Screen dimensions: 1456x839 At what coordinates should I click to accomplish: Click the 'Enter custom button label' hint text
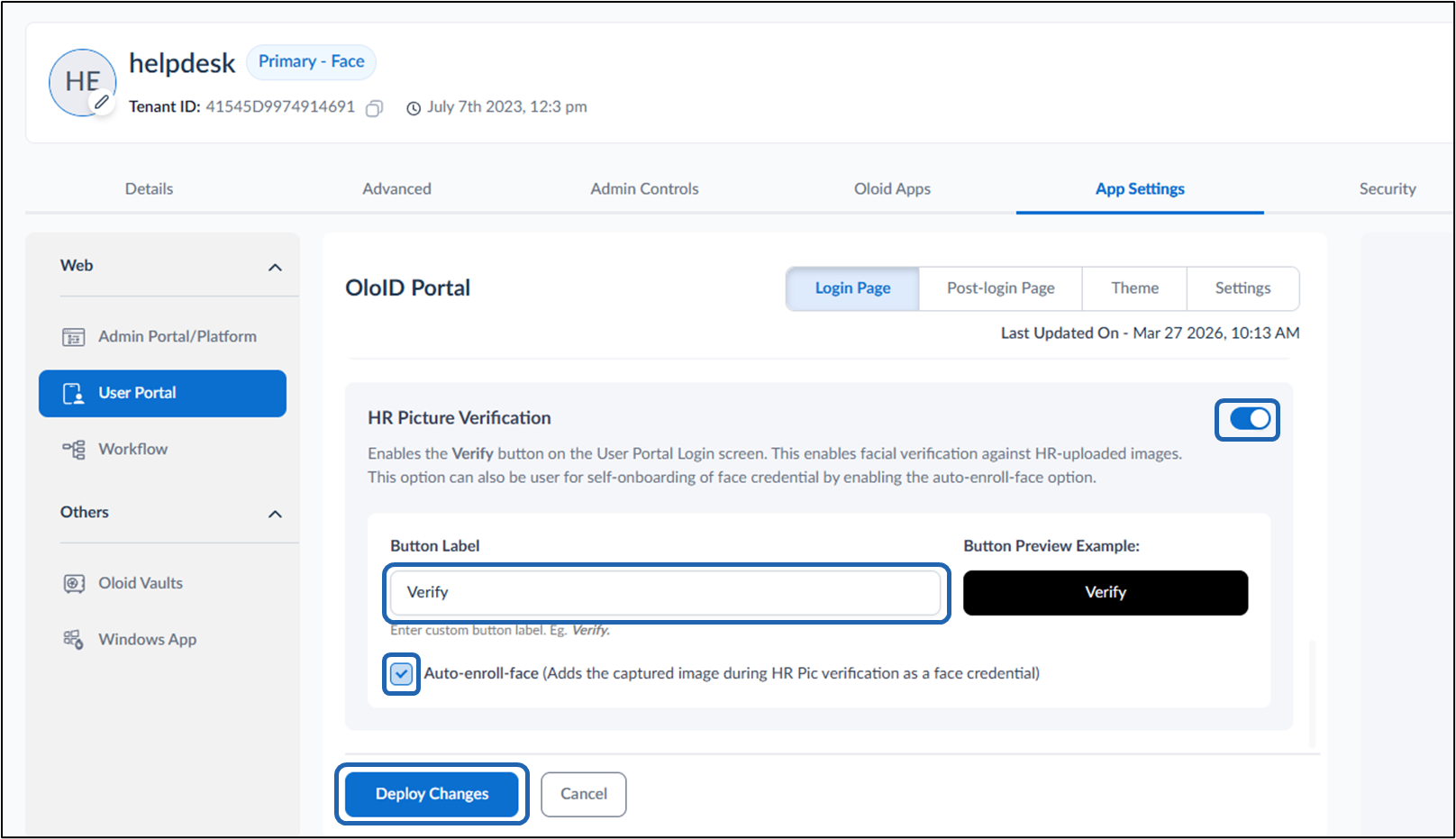tap(500, 631)
